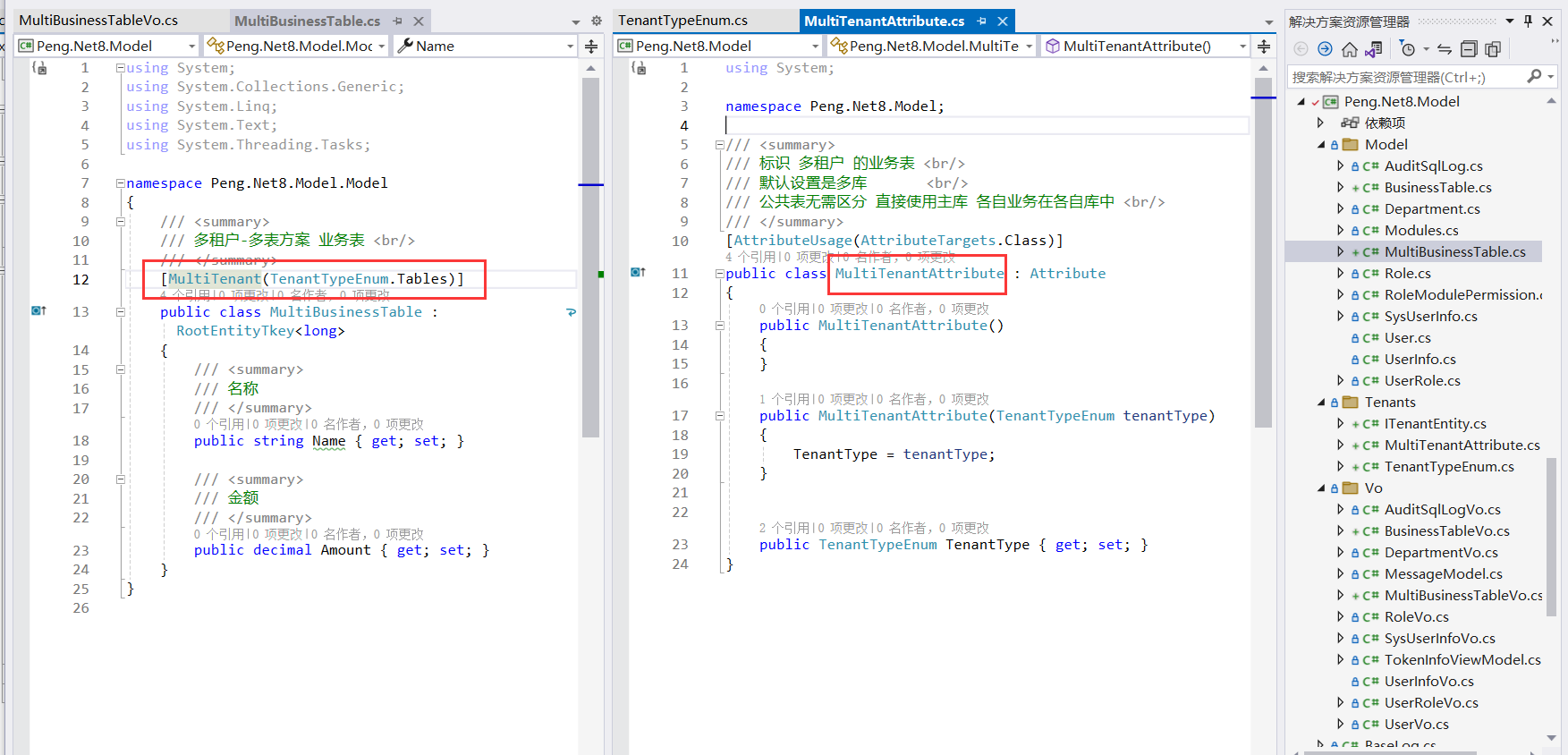1568x755 pixels.
Task: Split the MultiBusinessTable.cs editor window
Action: [x=591, y=46]
